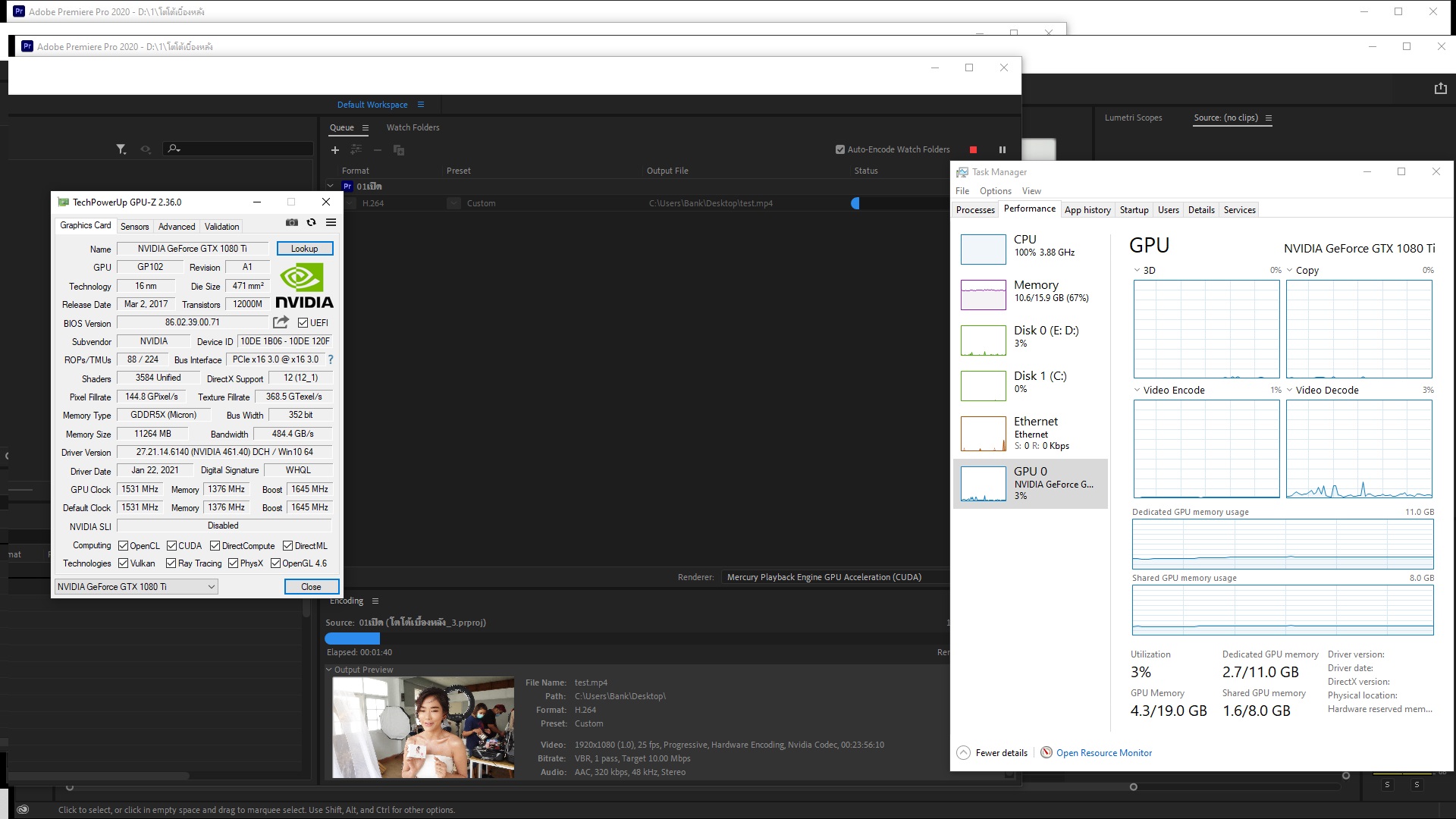
Task: Click Open Resource Monitor link
Action: tap(1103, 753)
